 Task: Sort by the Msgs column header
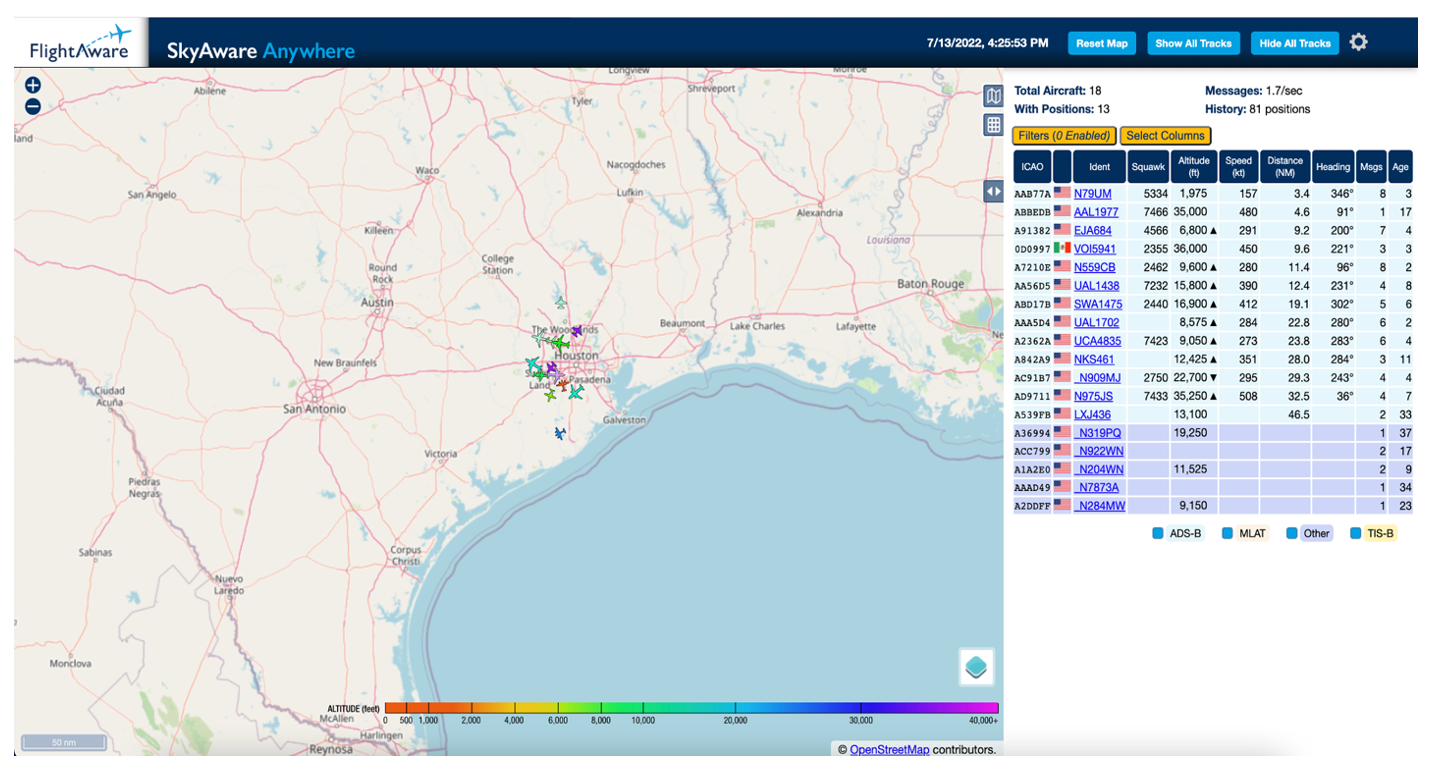pos(1370,166)
